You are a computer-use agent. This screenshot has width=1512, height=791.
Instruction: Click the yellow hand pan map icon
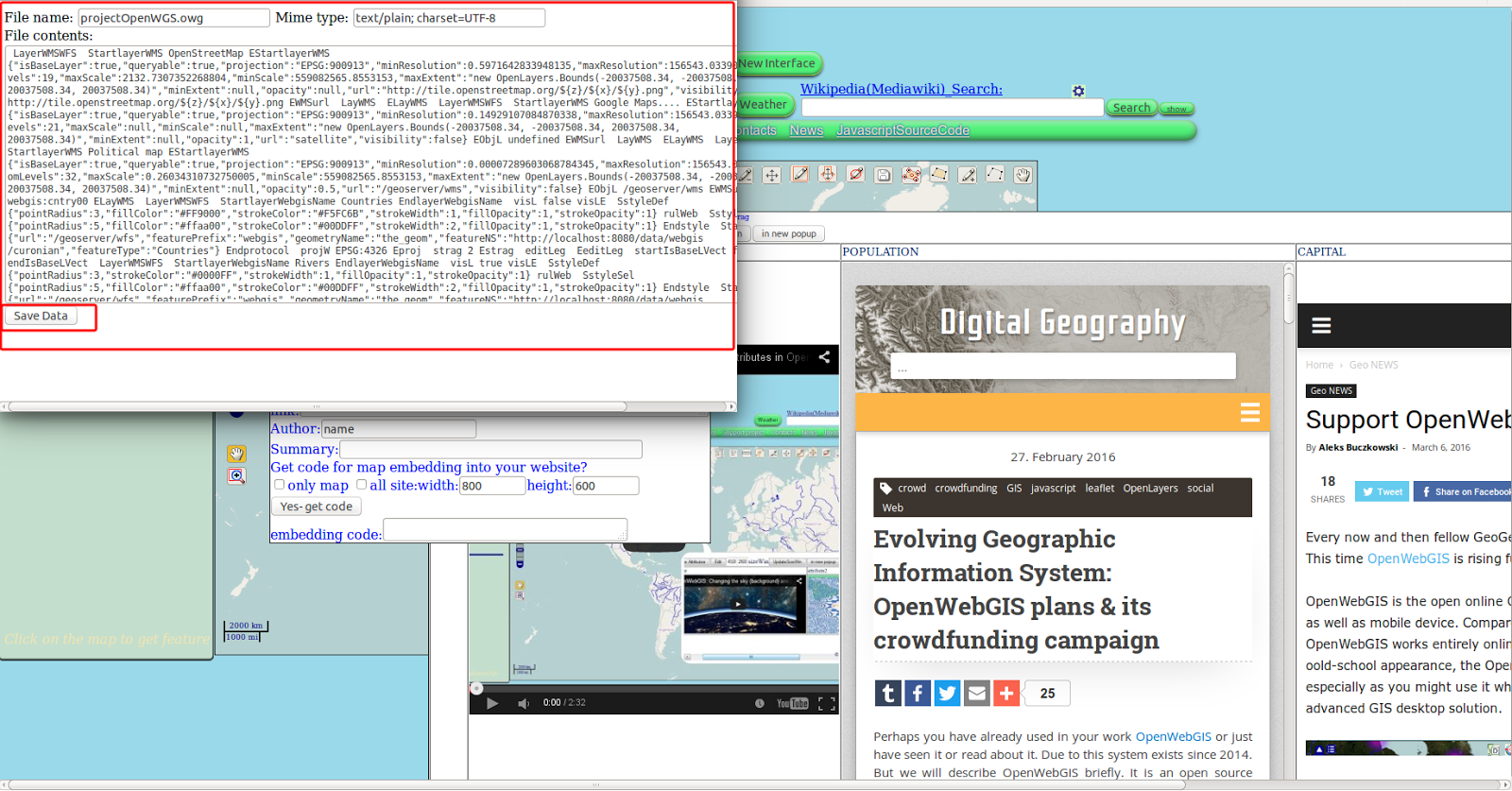(236, 454)
